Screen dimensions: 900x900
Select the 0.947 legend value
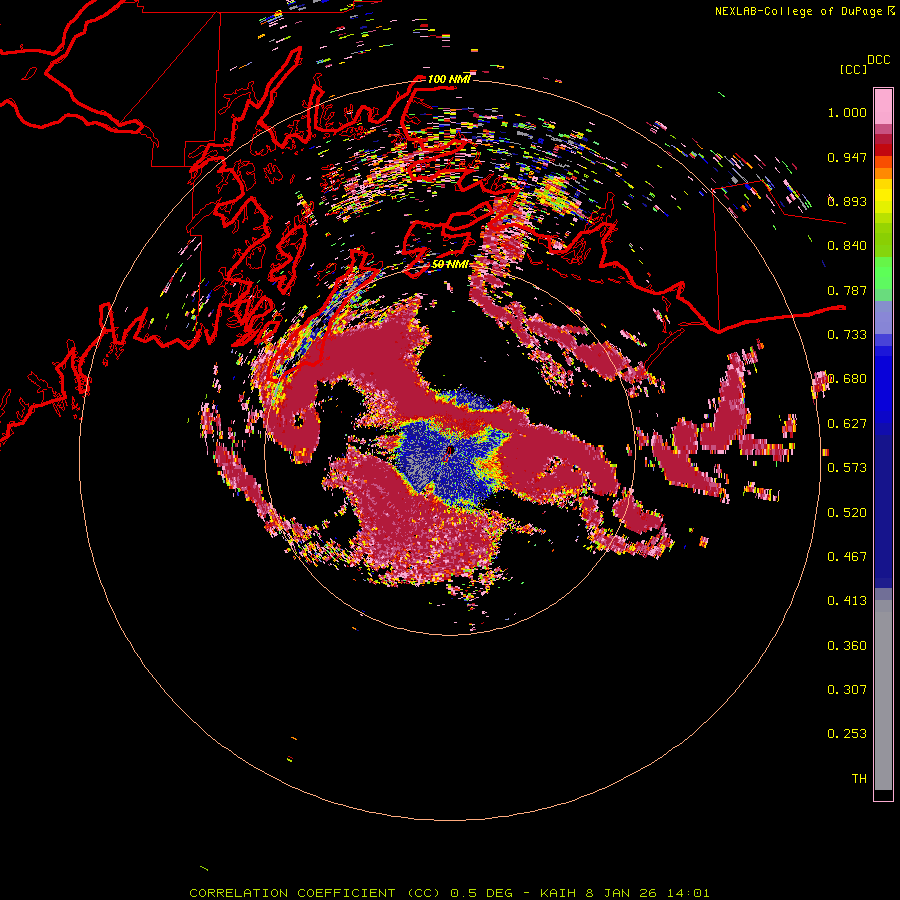847,157
